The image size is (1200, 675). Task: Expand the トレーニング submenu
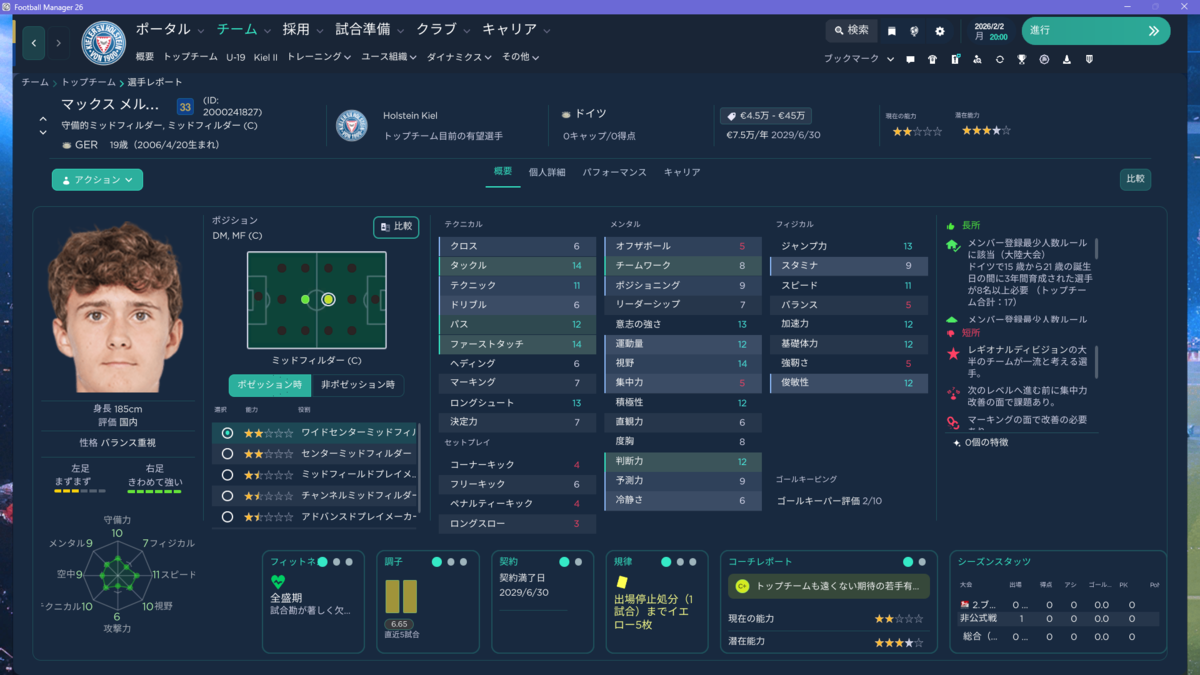click(x=319, y=57)
